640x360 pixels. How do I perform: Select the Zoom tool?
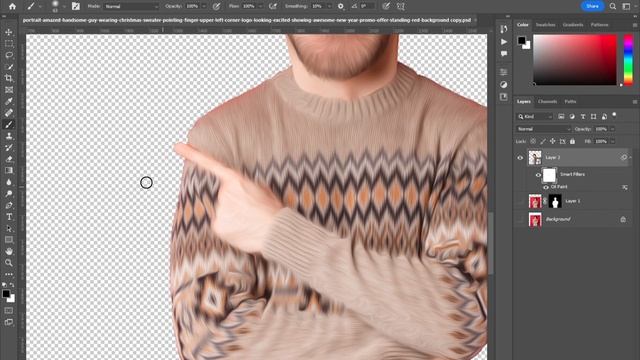pyautogui.click(x=9, y=263)
